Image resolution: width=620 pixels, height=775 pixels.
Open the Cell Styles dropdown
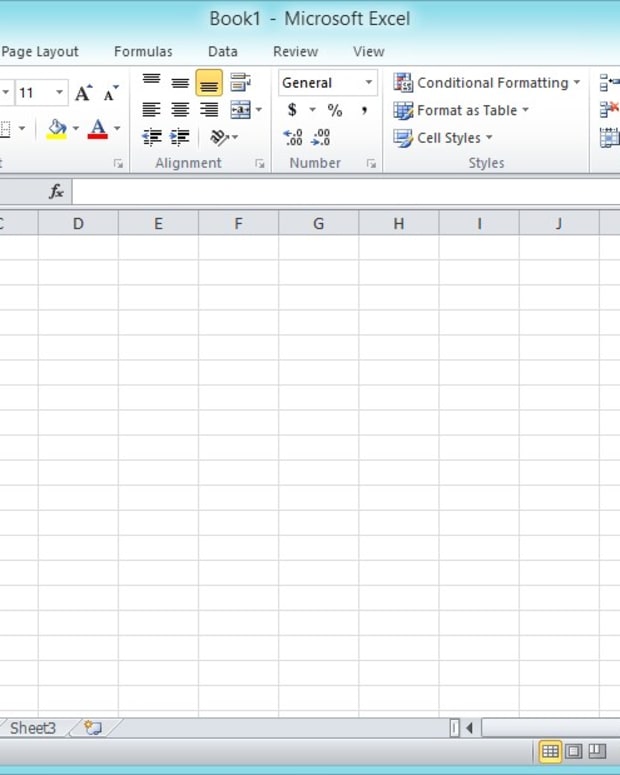coord(444,138)
